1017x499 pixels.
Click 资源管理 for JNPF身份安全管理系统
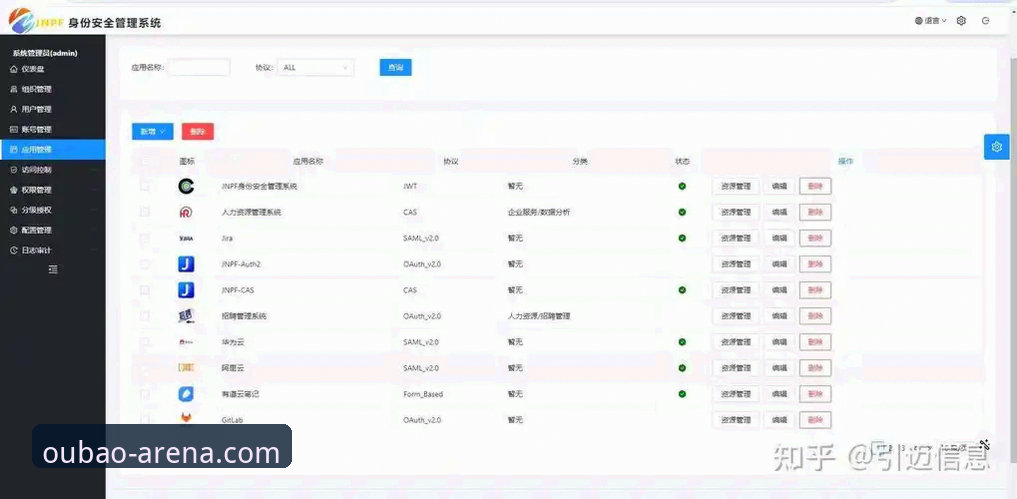pyautogui.click(x=736, y=186)
